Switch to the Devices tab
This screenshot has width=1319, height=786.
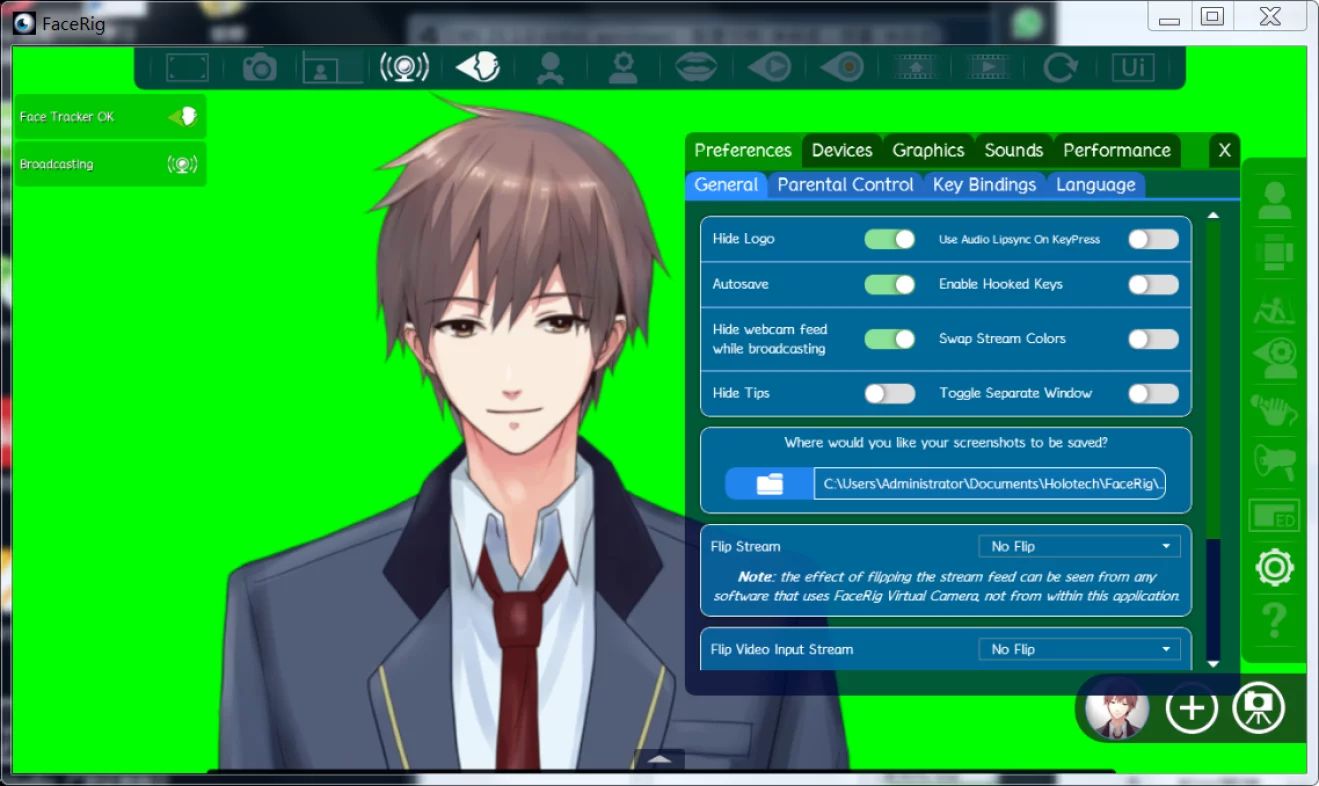(x=842, y=150)
